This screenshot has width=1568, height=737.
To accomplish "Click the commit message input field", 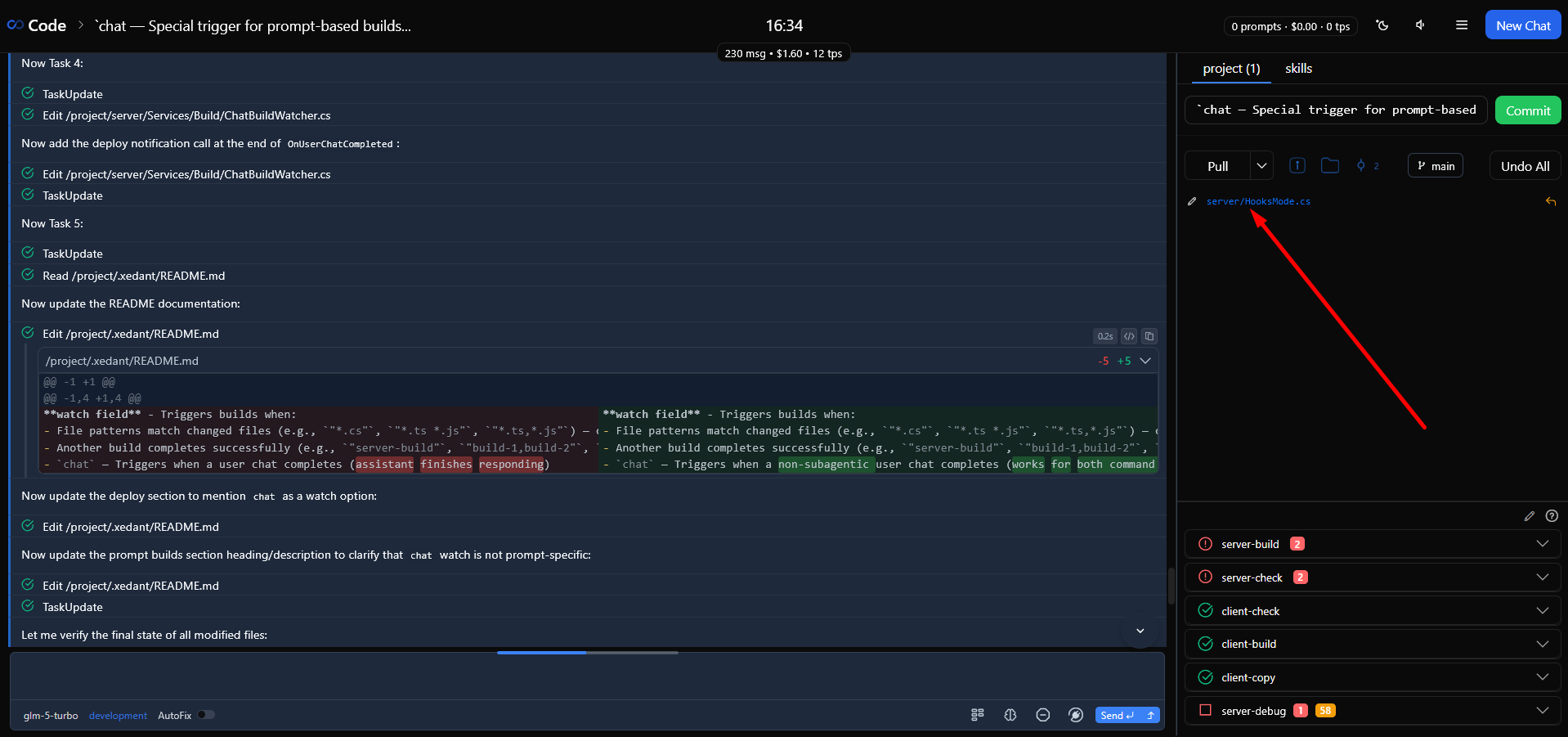I will pos(1336,110).
